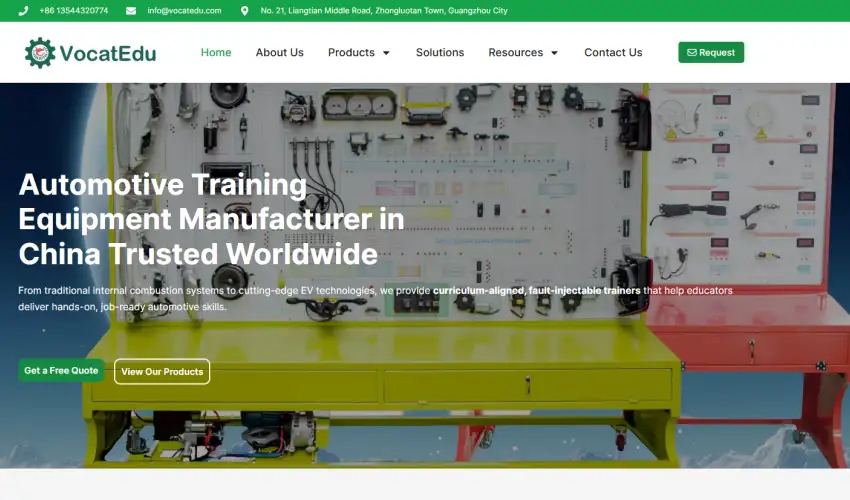850x500 pixels.
Task: Open the Resources menu
Action: 516,52
